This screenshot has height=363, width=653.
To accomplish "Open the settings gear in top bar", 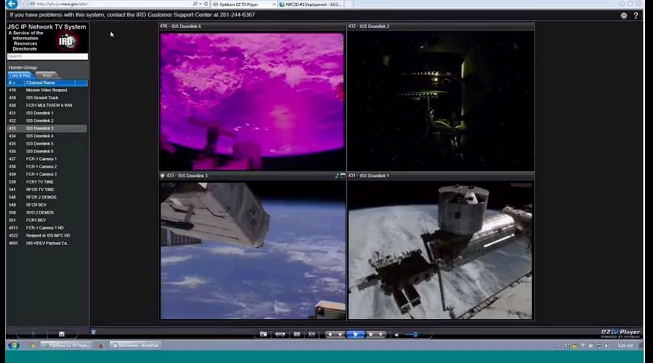I will [x=623, y=15].
